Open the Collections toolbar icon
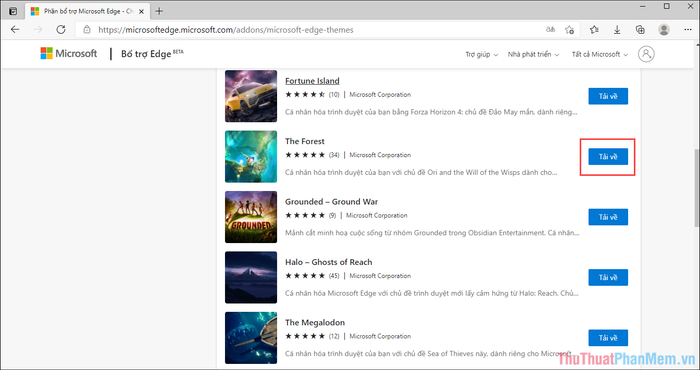700x370 pixels. pos(640,30)
